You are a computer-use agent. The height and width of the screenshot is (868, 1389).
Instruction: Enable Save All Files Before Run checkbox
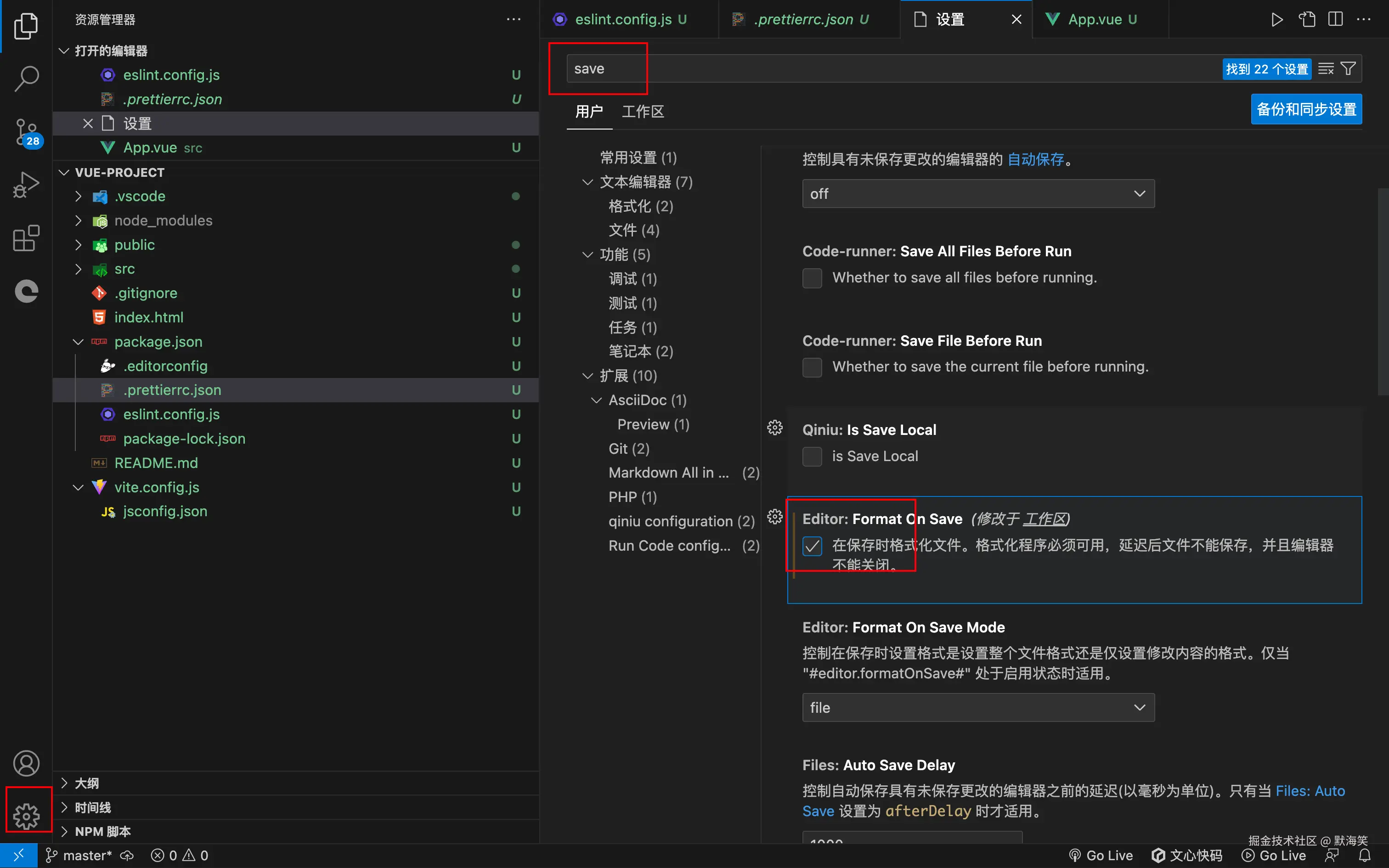(x=812, y=278)
